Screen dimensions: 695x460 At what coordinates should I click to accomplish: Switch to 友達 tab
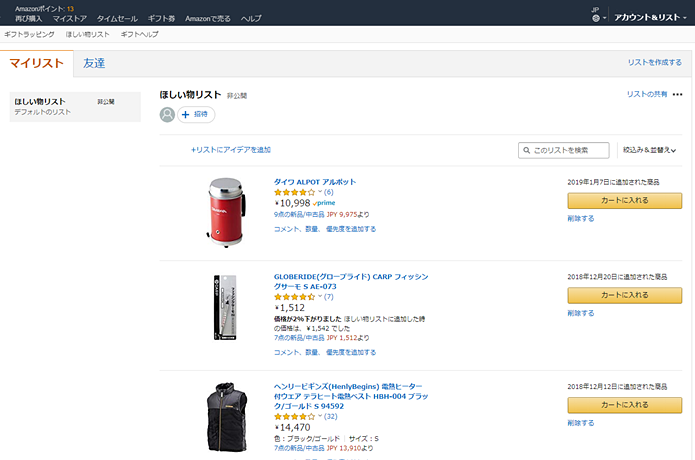coord(94,63)
